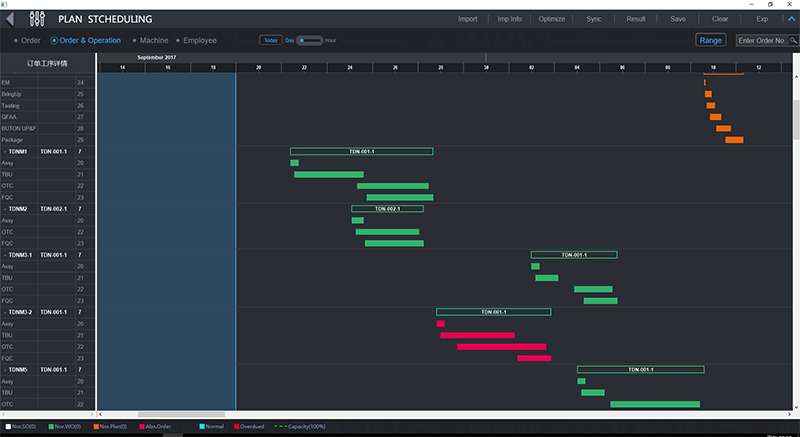Image resolution: width=800 pixels, height=437 pixels.
Task: Click the Normal cyan legend icon
Action: [x=201, y=427]
